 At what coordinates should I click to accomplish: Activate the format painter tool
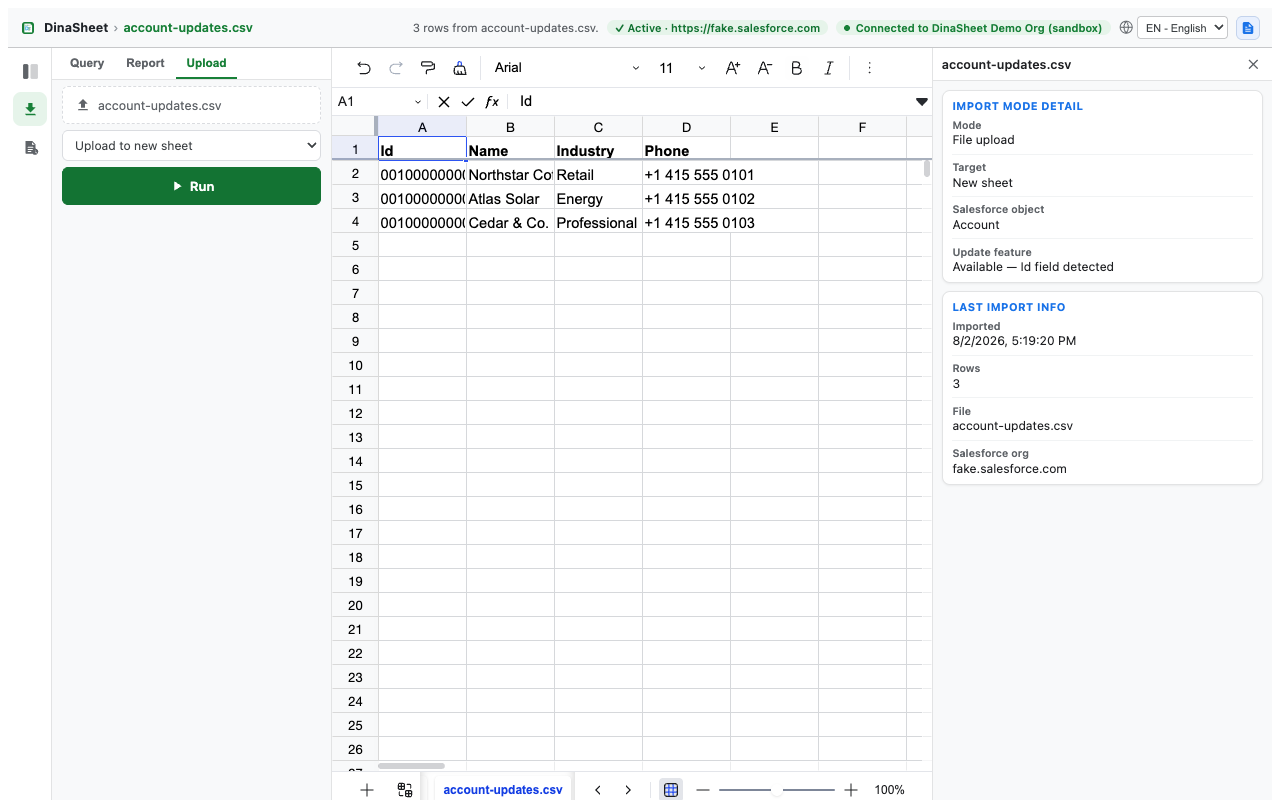tap(428, 68)
